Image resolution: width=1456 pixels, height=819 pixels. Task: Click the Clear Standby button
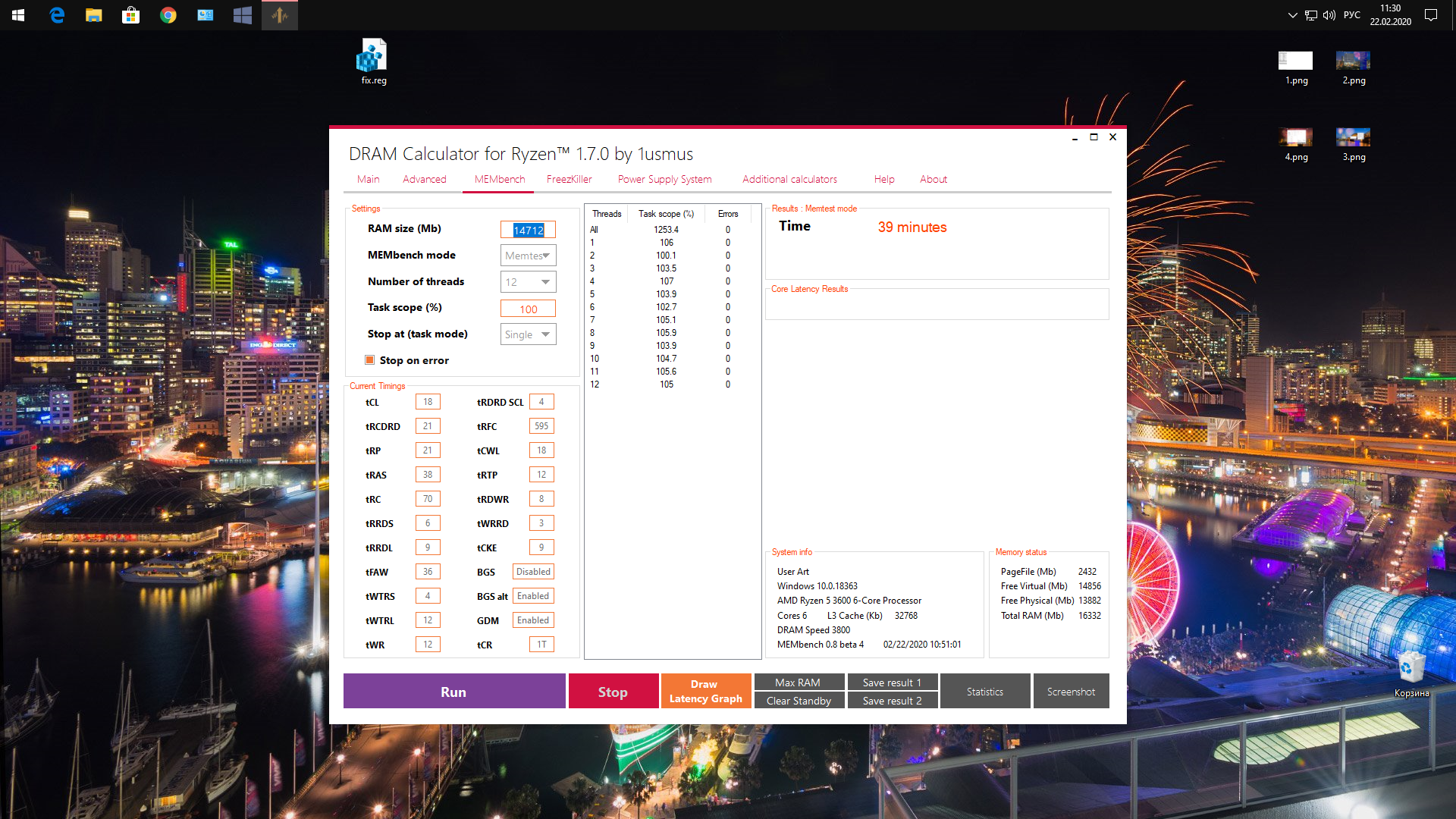click(799, 701)
